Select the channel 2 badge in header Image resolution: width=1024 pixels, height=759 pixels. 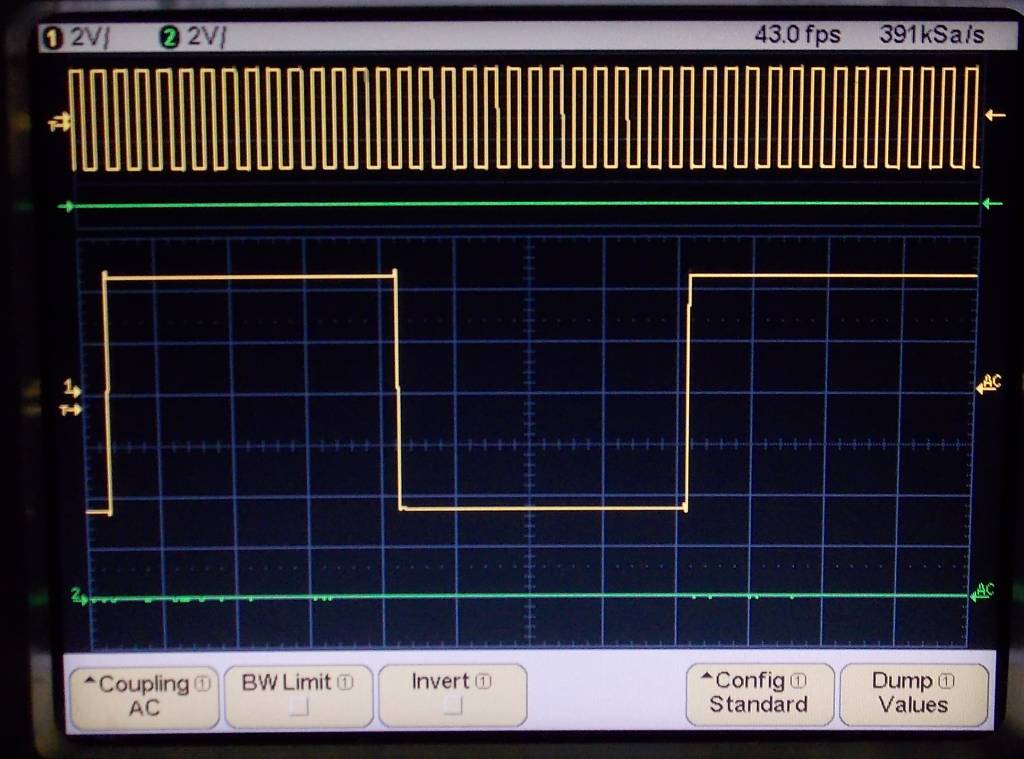[168, 38]
